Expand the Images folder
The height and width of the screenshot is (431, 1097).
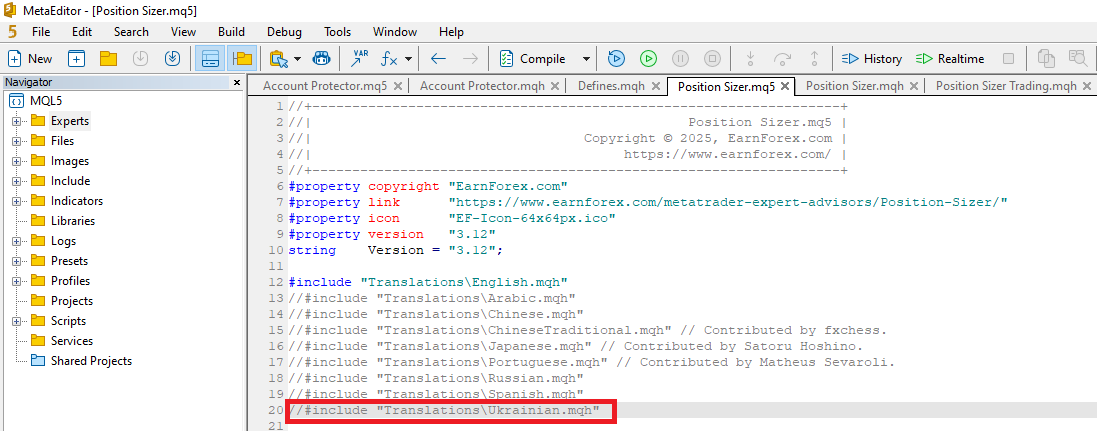16,161
